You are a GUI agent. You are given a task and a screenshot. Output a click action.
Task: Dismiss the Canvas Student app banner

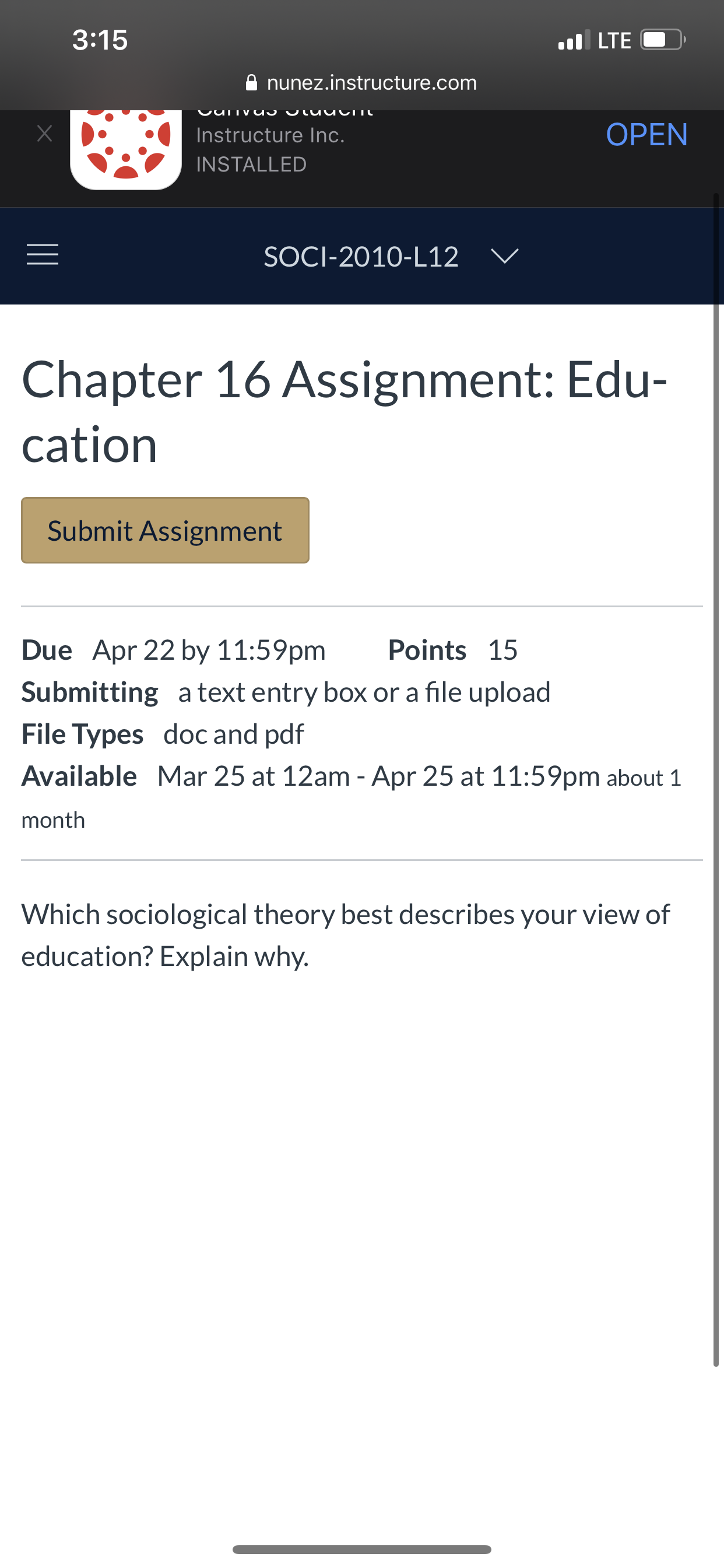point(44,134)
